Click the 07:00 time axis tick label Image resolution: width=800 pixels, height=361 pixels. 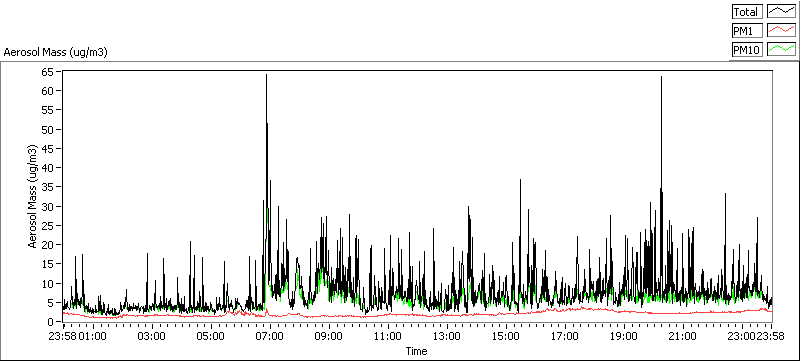(x=269, y=337)
